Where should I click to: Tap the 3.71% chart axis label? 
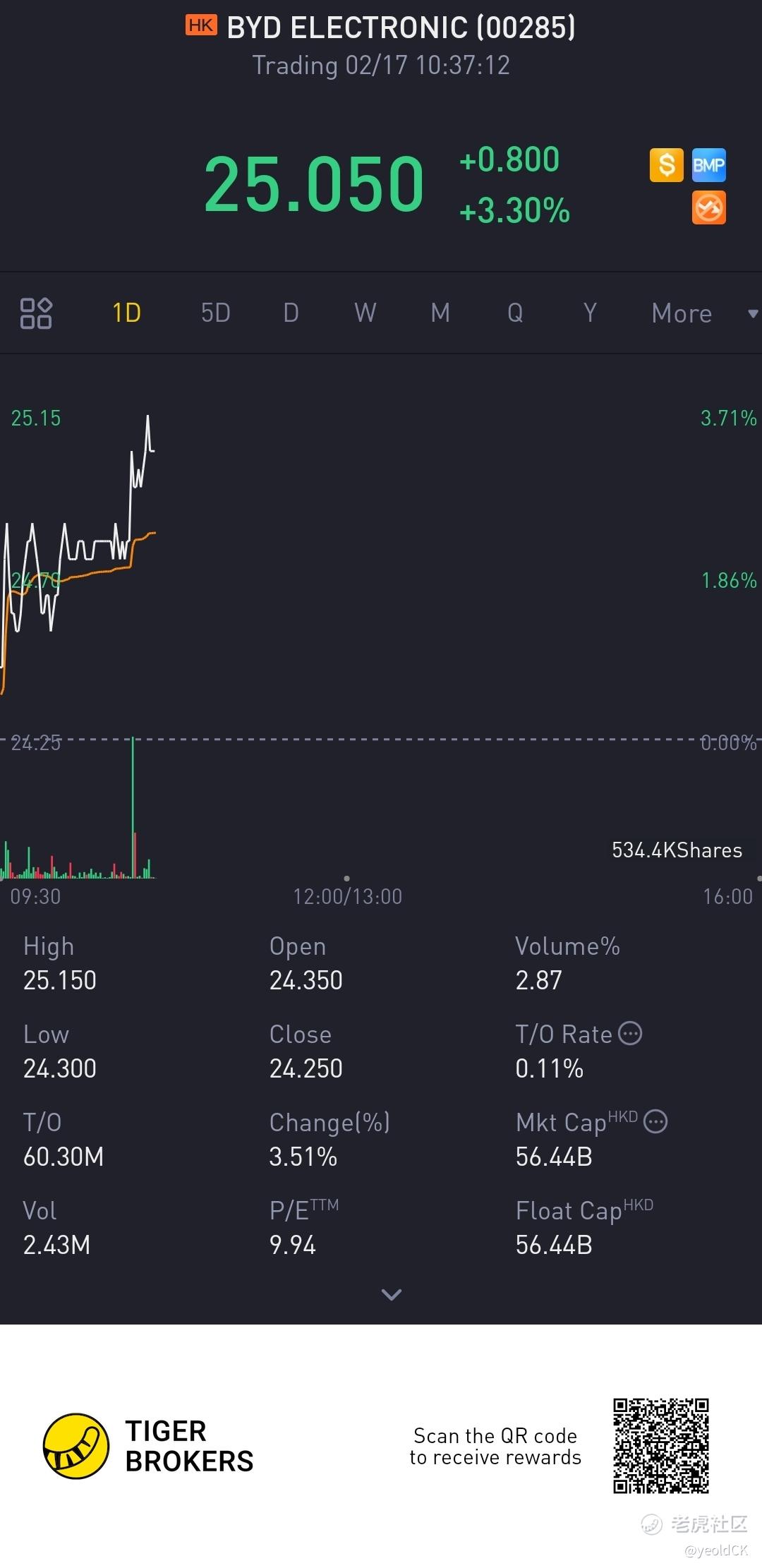[729, 418]
